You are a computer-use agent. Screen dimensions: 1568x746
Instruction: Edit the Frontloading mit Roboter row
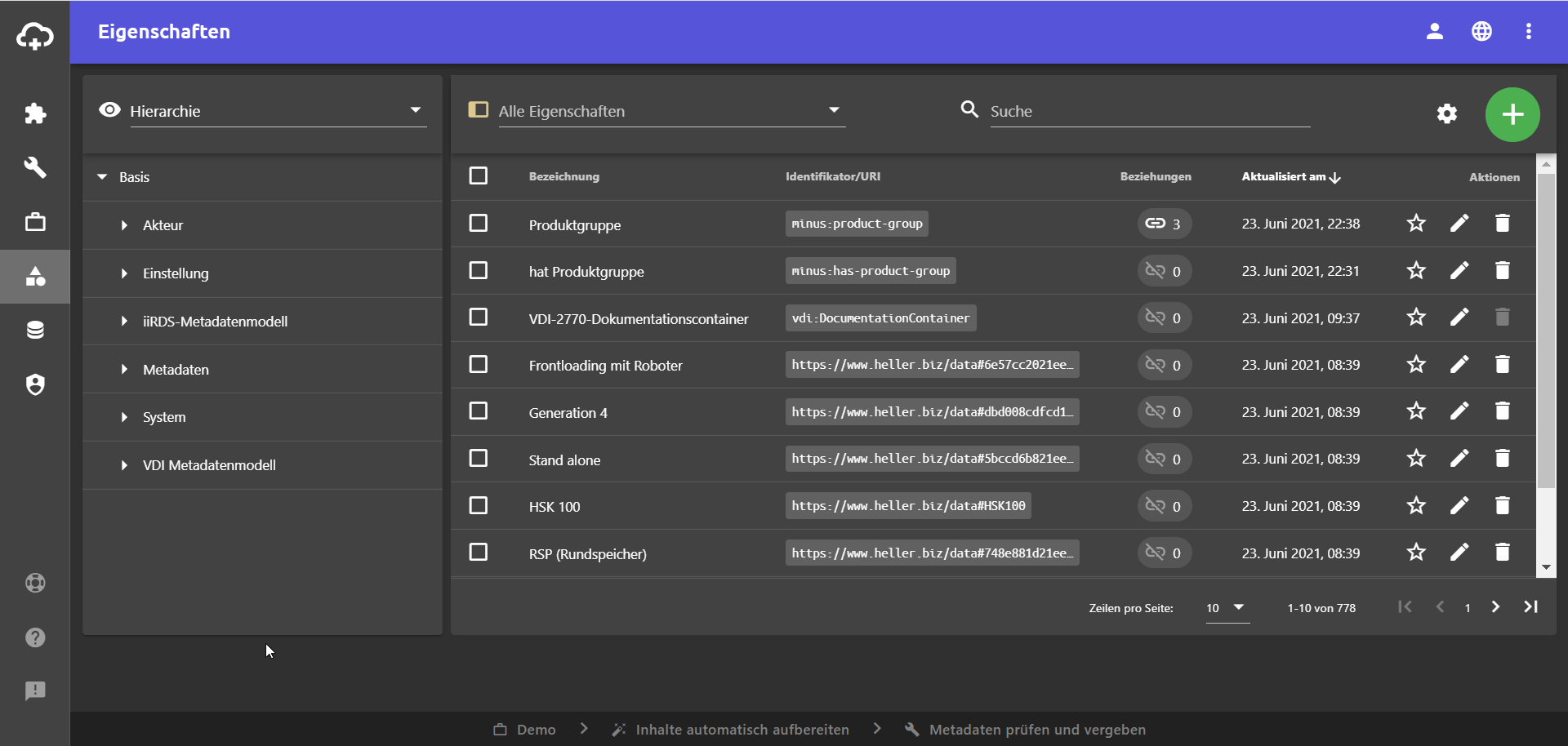[x=1459, y=365]
